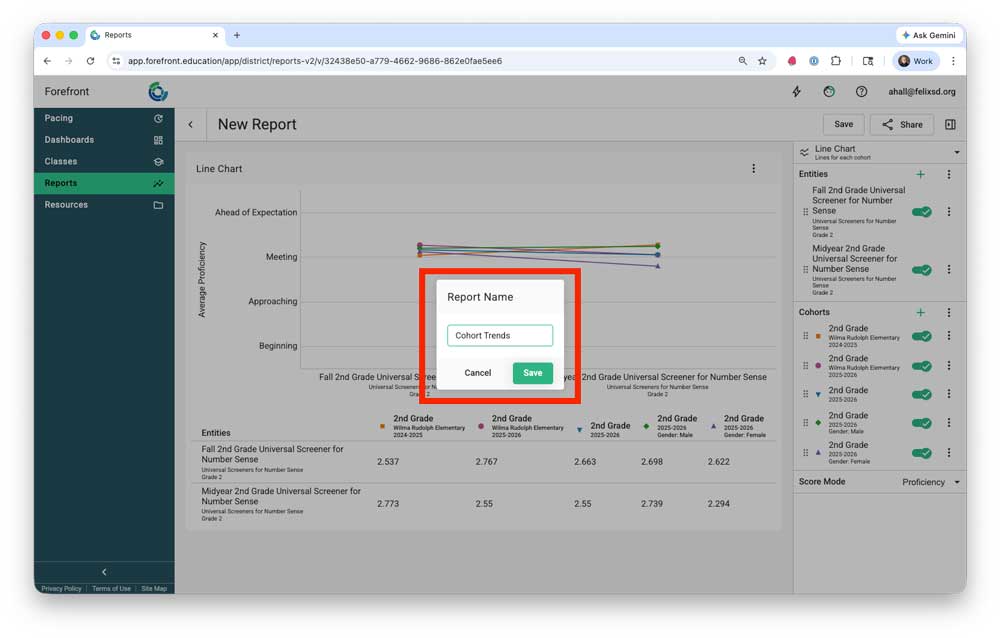Viewport: 1000px width, 638px height.
Task: Open options menu for Gender: Female cohort
Action: pos(949,453)
